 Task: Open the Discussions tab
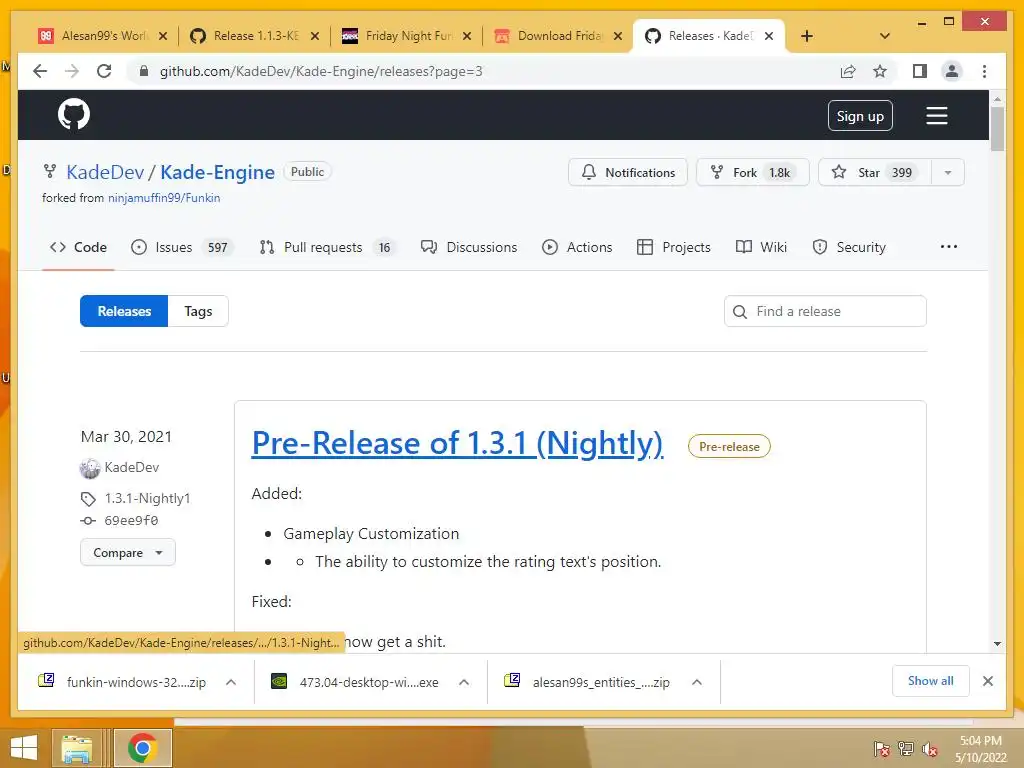pos(469,247)
